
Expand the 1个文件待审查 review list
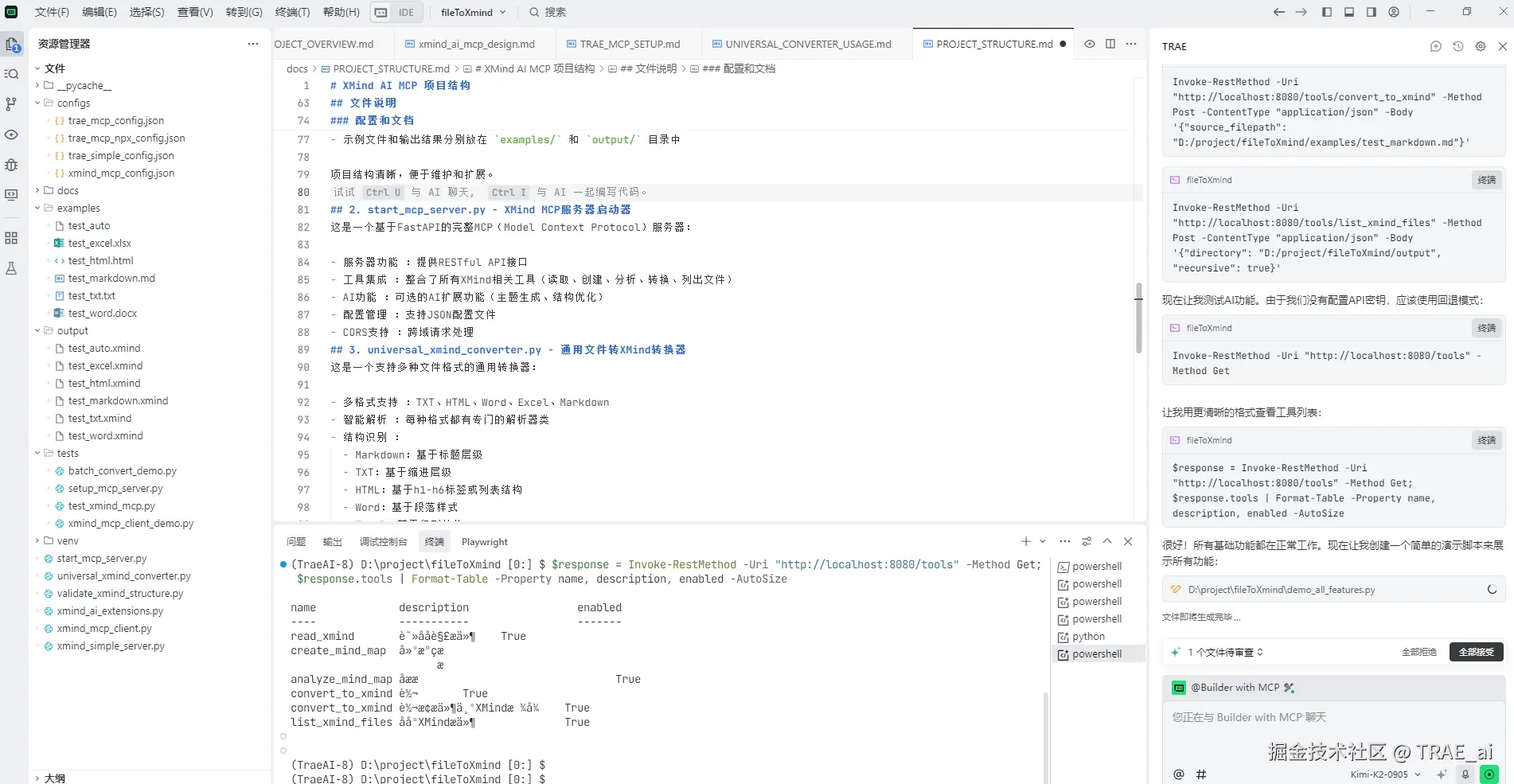coord(1226,652)
